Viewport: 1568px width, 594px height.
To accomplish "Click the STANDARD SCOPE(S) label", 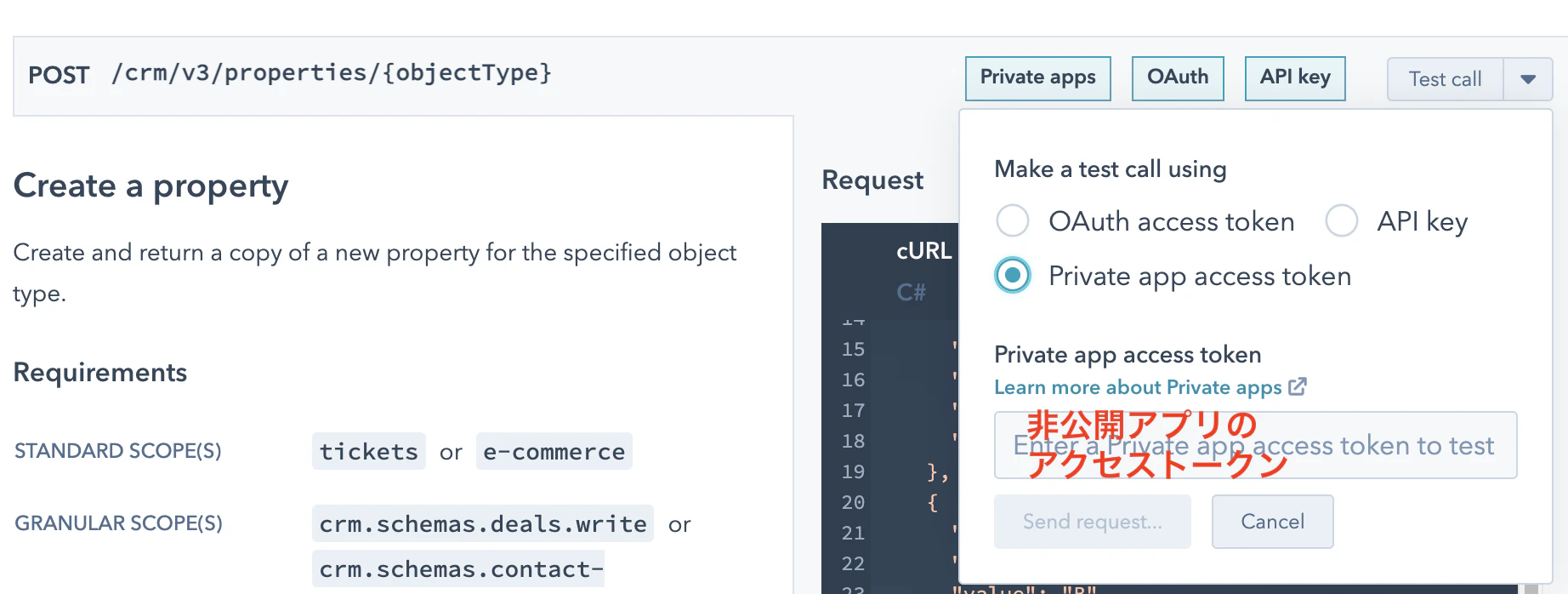I will [118, 451].
